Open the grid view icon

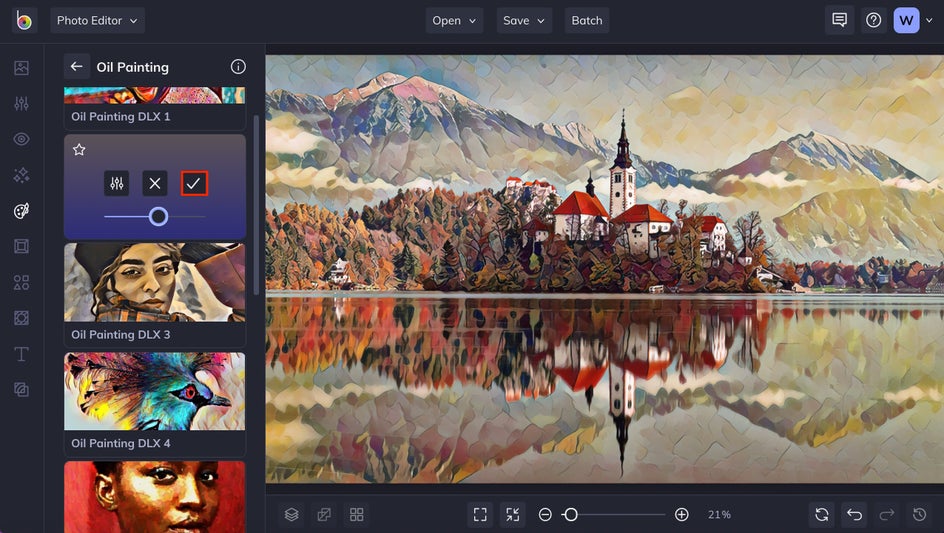(x=356, y=514)
